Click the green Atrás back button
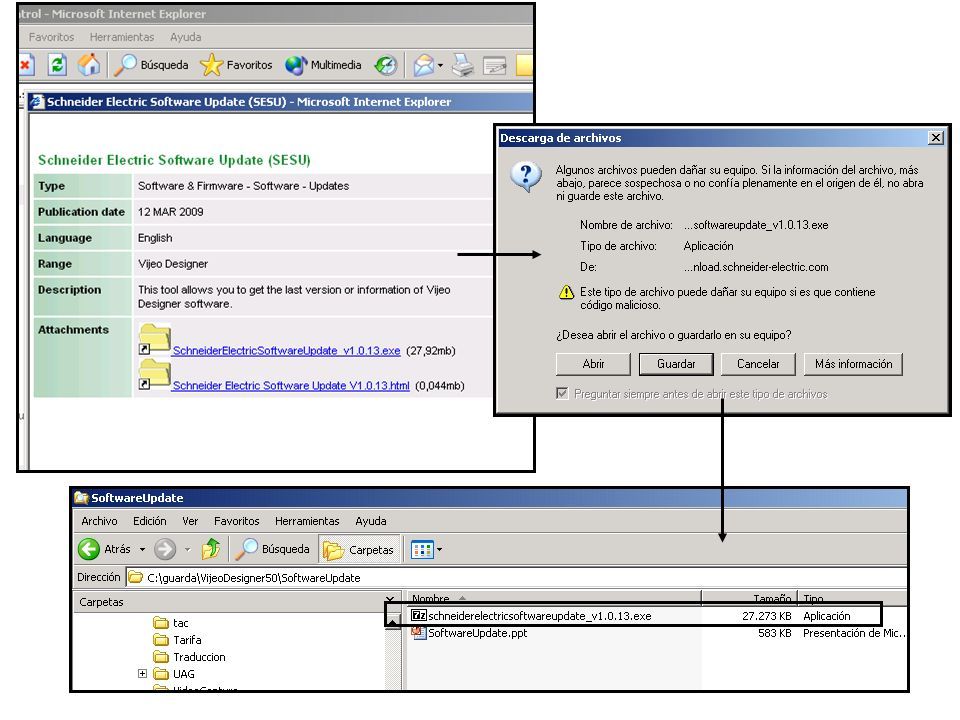This screenshot has width=960, height=720. pyautogui.click(x=105, y=549)
